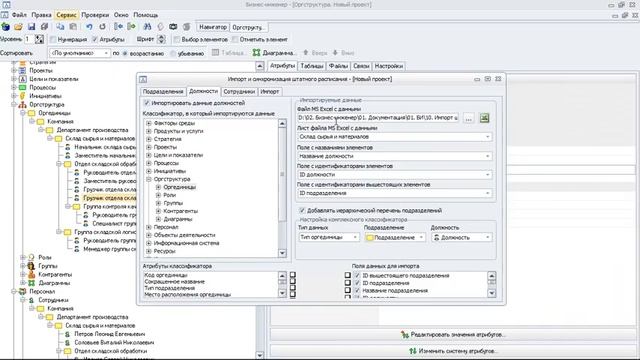Viewport: 640px width, 360px height.
Task: Click the Роли icon in navigator tree
Action: [31, 257]
